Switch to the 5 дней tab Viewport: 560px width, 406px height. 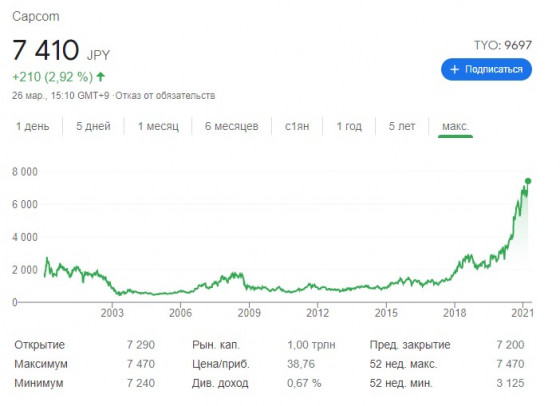[93, 126]
